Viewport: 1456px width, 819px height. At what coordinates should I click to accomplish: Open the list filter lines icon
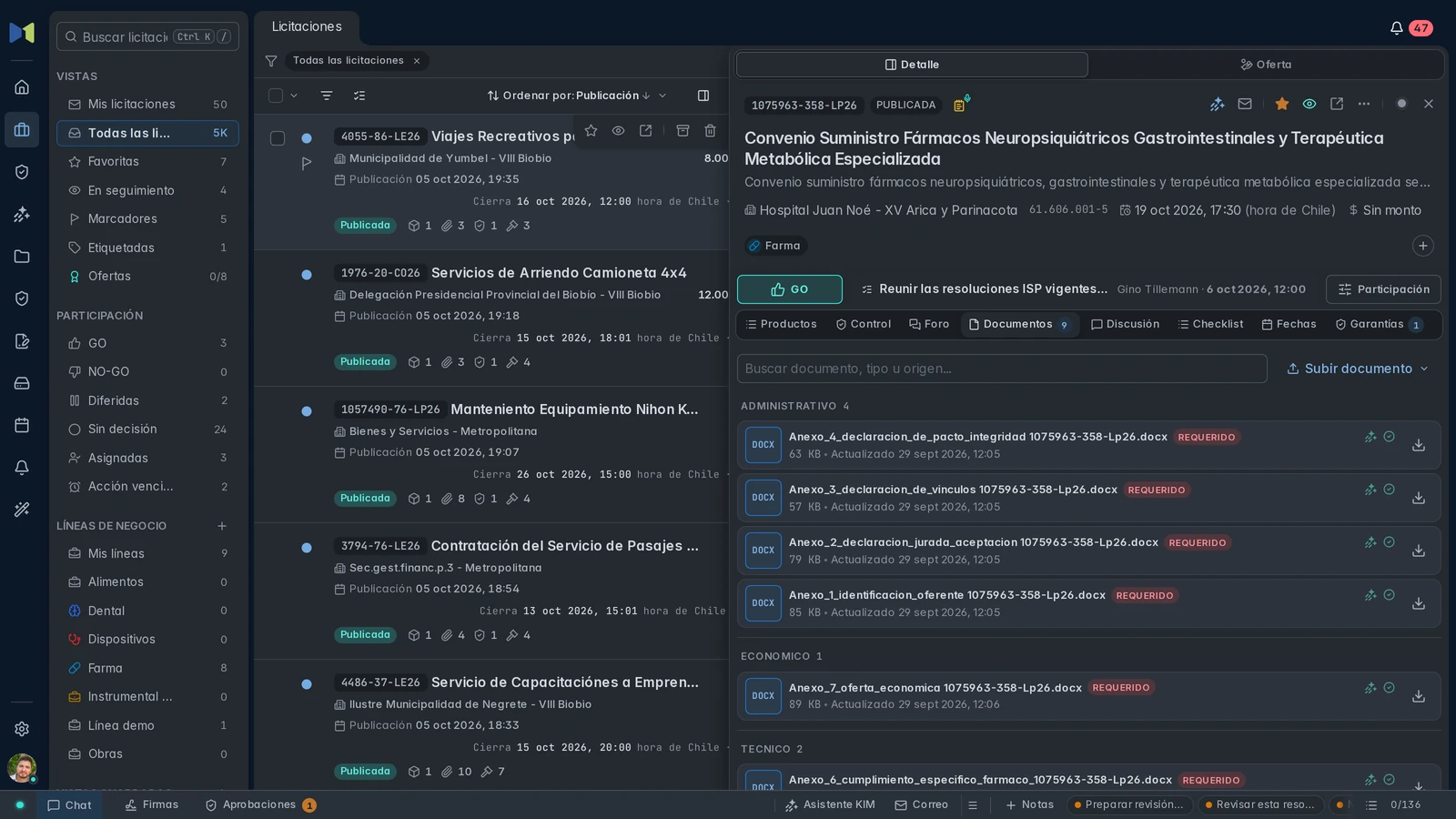click(x=327, y=96)
